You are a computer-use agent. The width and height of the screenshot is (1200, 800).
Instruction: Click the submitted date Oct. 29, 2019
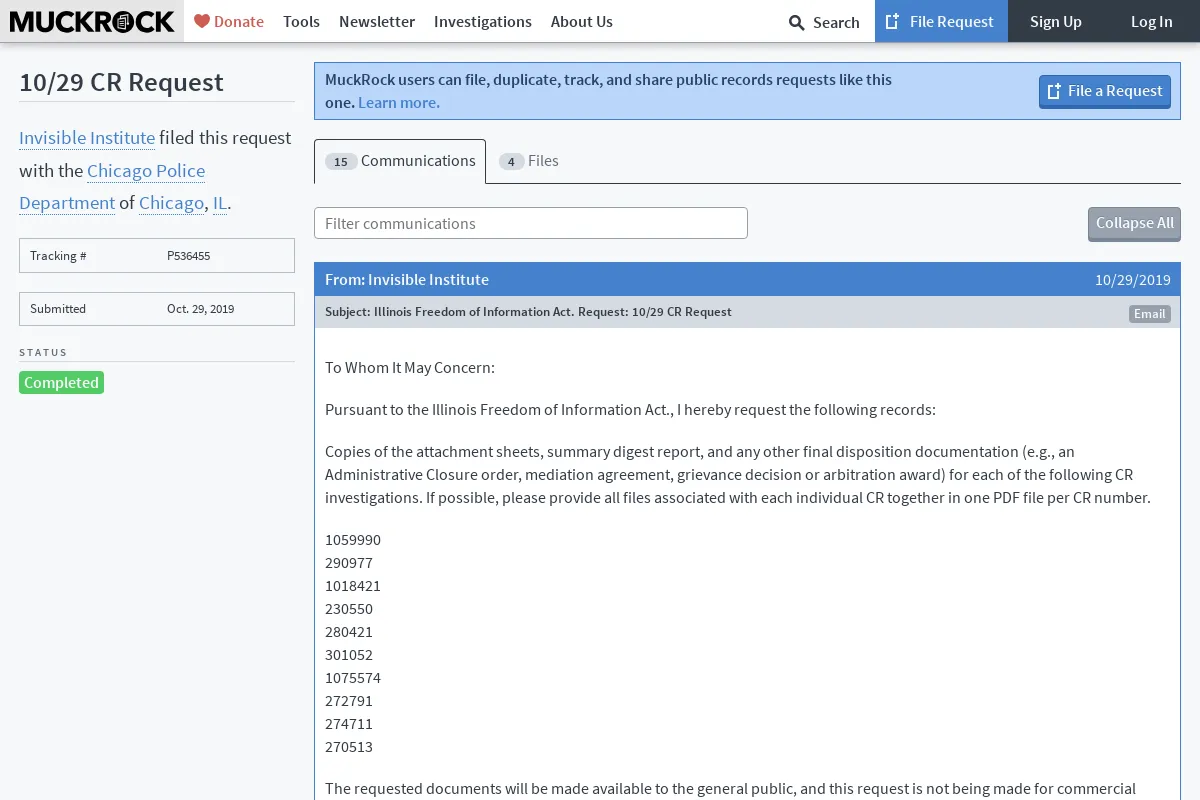pyautogui.click(x=200, y=309)
